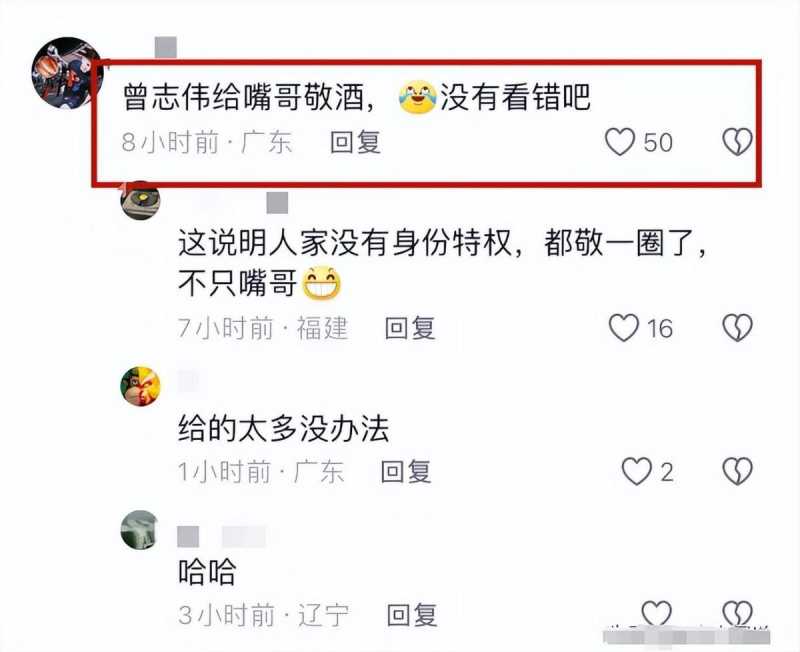Reply to the 3小时前 辽宁 comment
The width and height of the screenshot is (800, 652).
click(412, 615)
